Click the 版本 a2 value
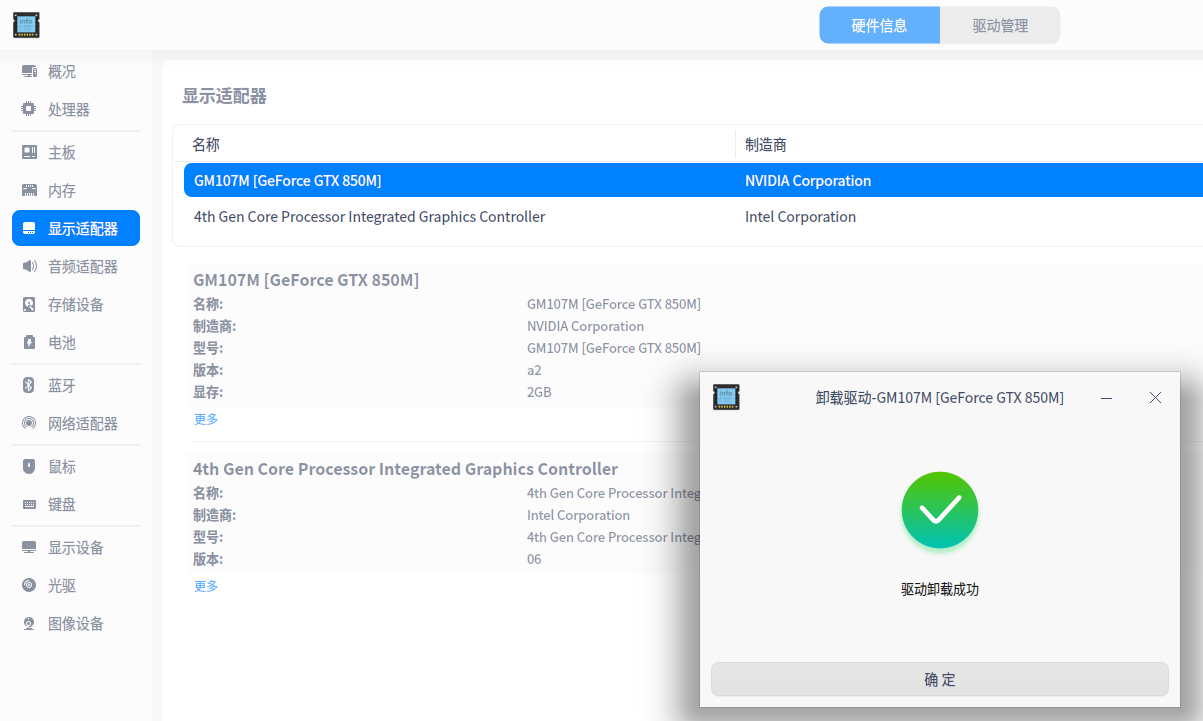This screenshot has width=1203, height=721. 534,370
